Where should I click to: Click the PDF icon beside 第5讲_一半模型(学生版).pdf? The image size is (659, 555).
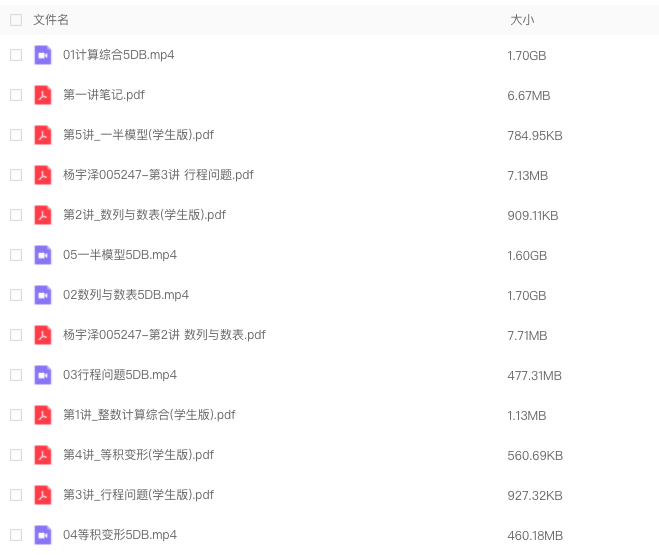pos(42,135)
